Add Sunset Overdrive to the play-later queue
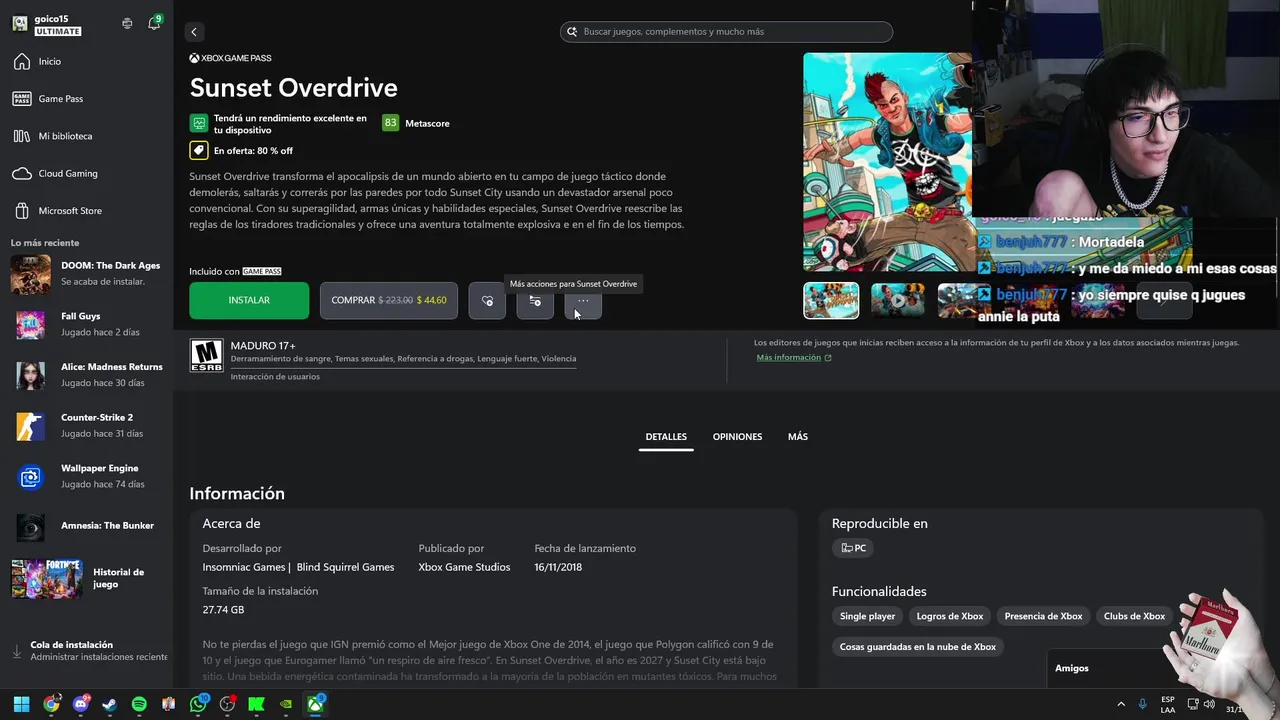The width and height of the screenshot is (1280, 720). [x=535, y=301]
